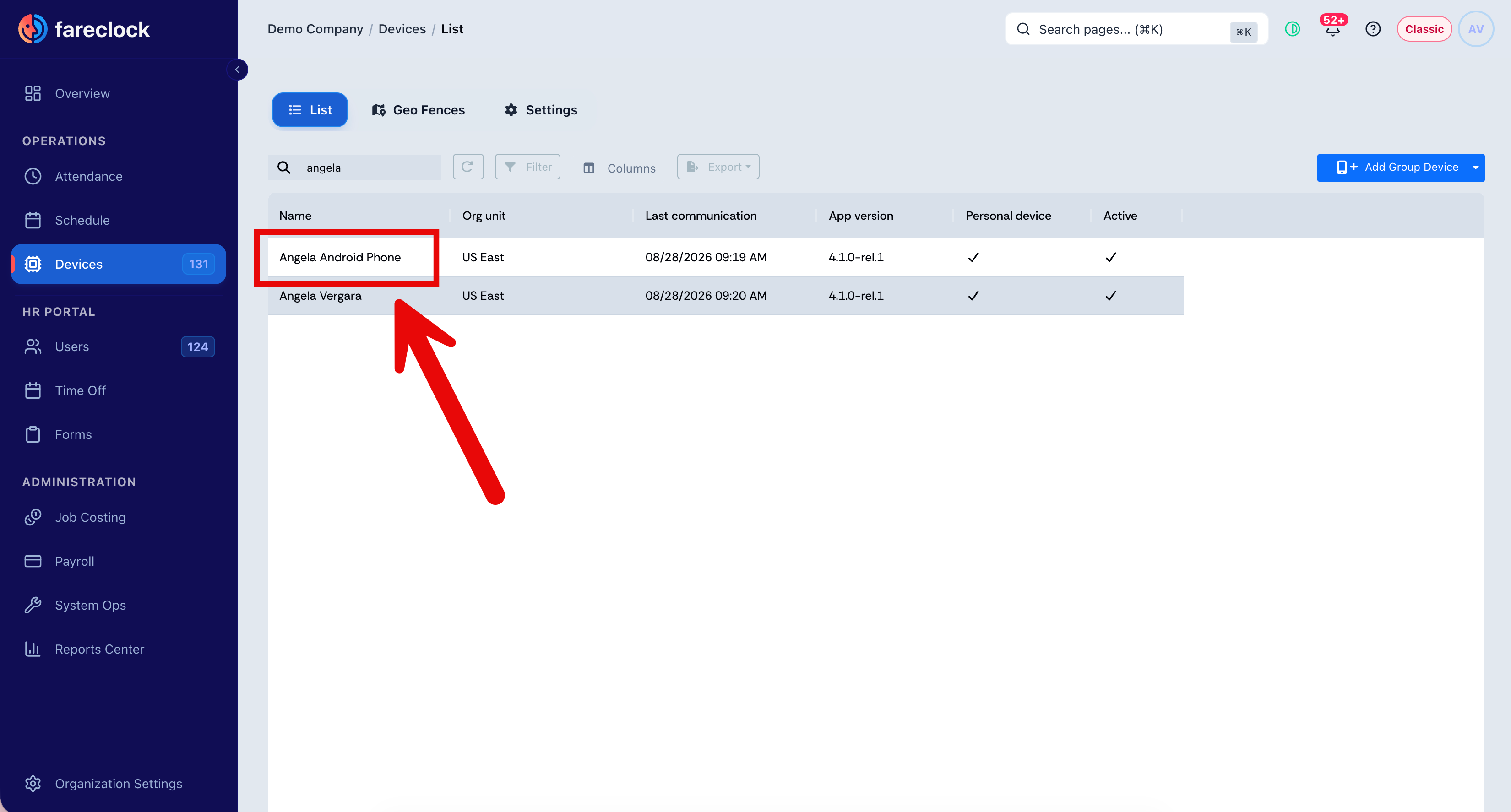The image size is (1511, 812).
Task: Switch to the List tab
Action: point(310,110)
